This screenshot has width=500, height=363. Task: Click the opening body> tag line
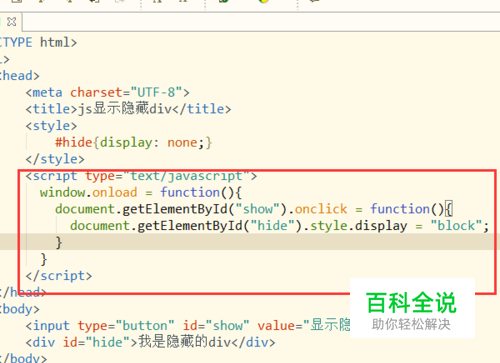[x=20, y=309]
